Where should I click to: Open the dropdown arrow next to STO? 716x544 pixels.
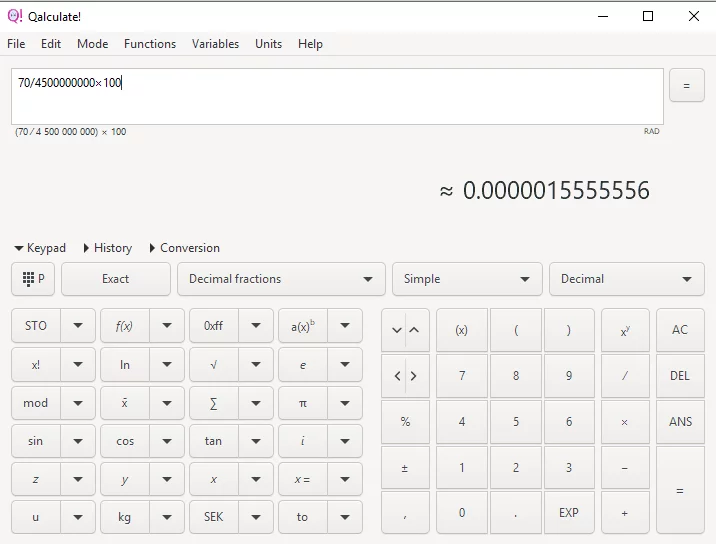(x=78, y=326)
